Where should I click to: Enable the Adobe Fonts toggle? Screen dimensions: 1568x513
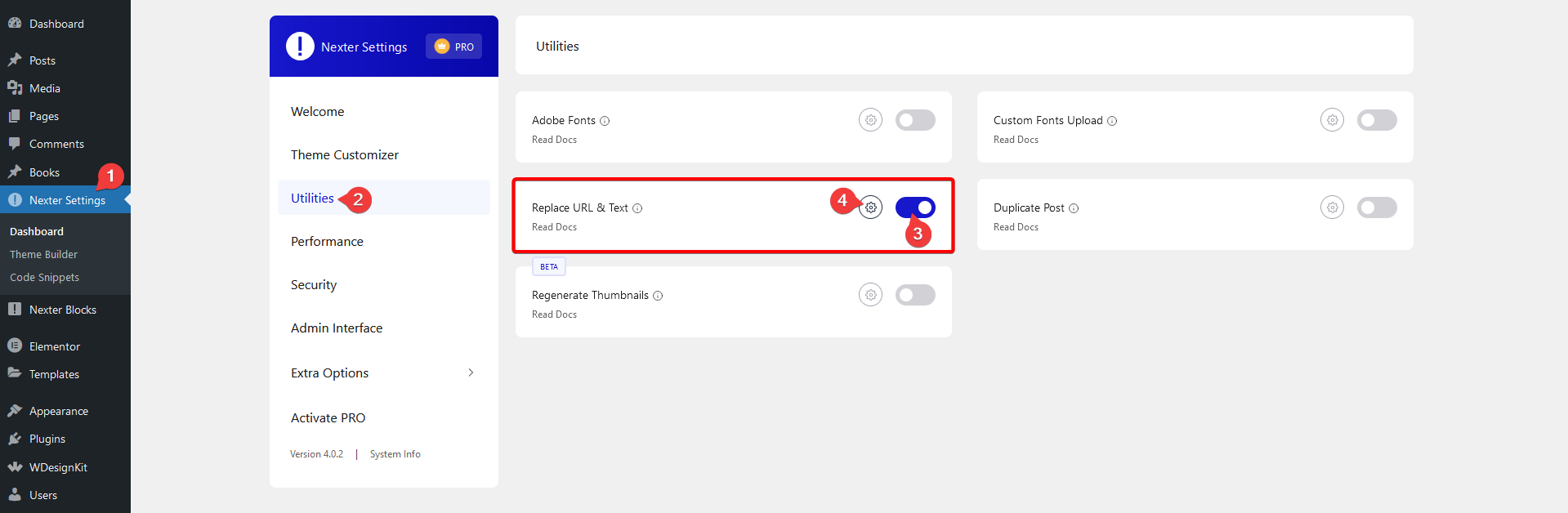914,119
